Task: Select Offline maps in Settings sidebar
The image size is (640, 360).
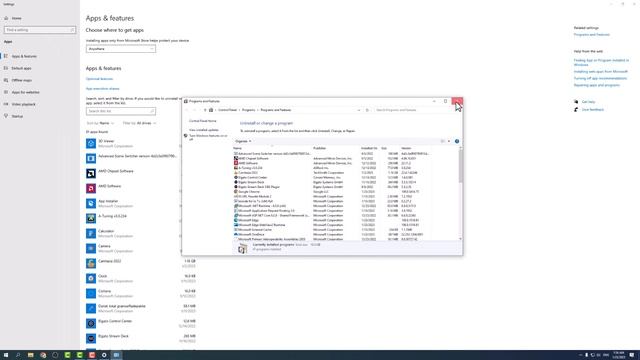Action: [22, 80]
